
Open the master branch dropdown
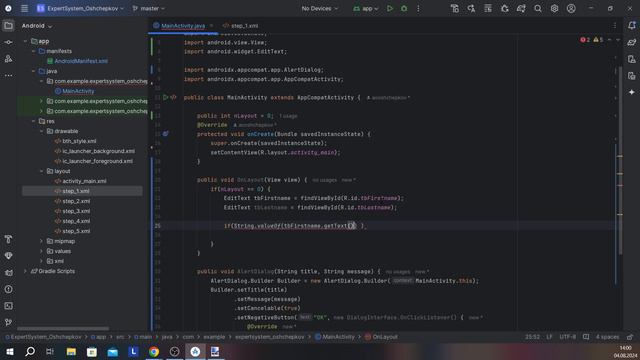(149, 8)
